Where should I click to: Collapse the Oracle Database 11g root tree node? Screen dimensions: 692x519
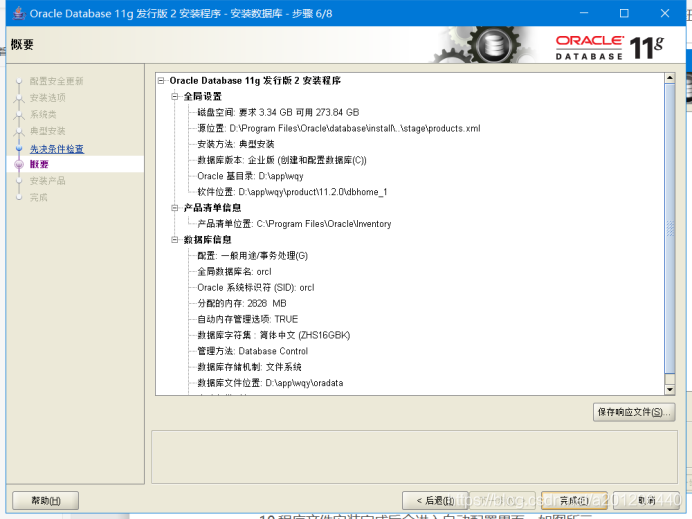click(161, 80)
